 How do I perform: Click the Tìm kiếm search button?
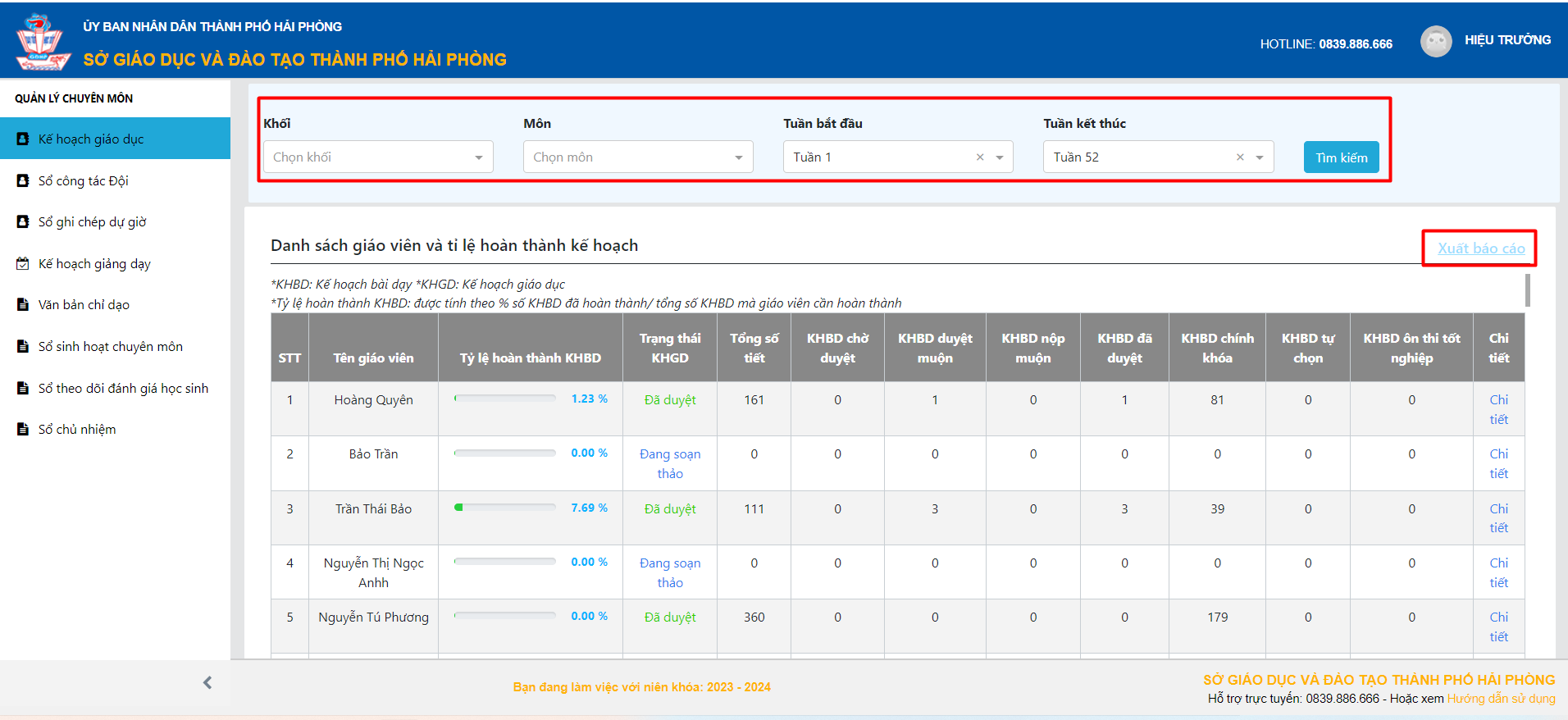(x=1341, y=157)
